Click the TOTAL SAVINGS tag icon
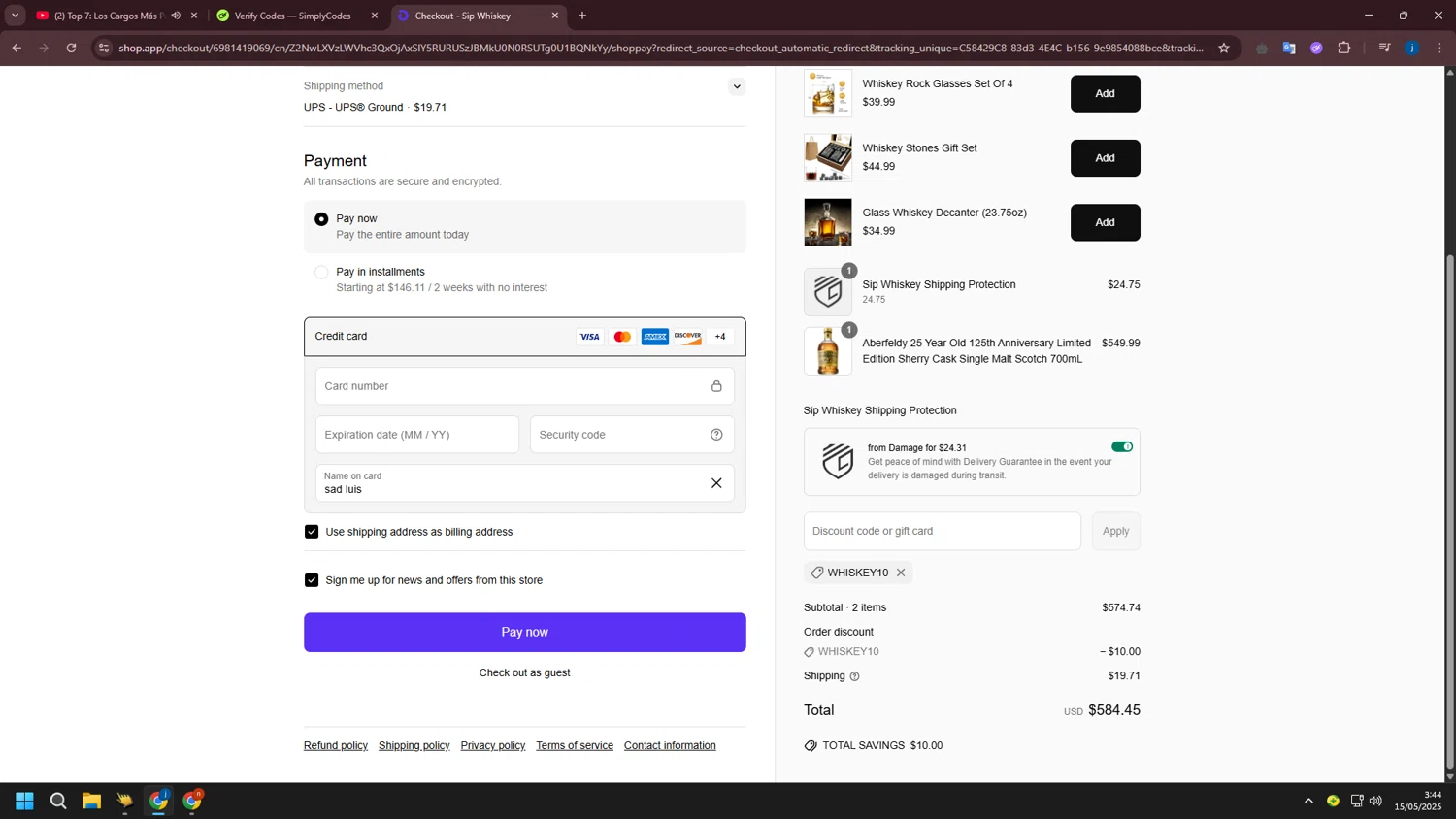 click(811, 745)
